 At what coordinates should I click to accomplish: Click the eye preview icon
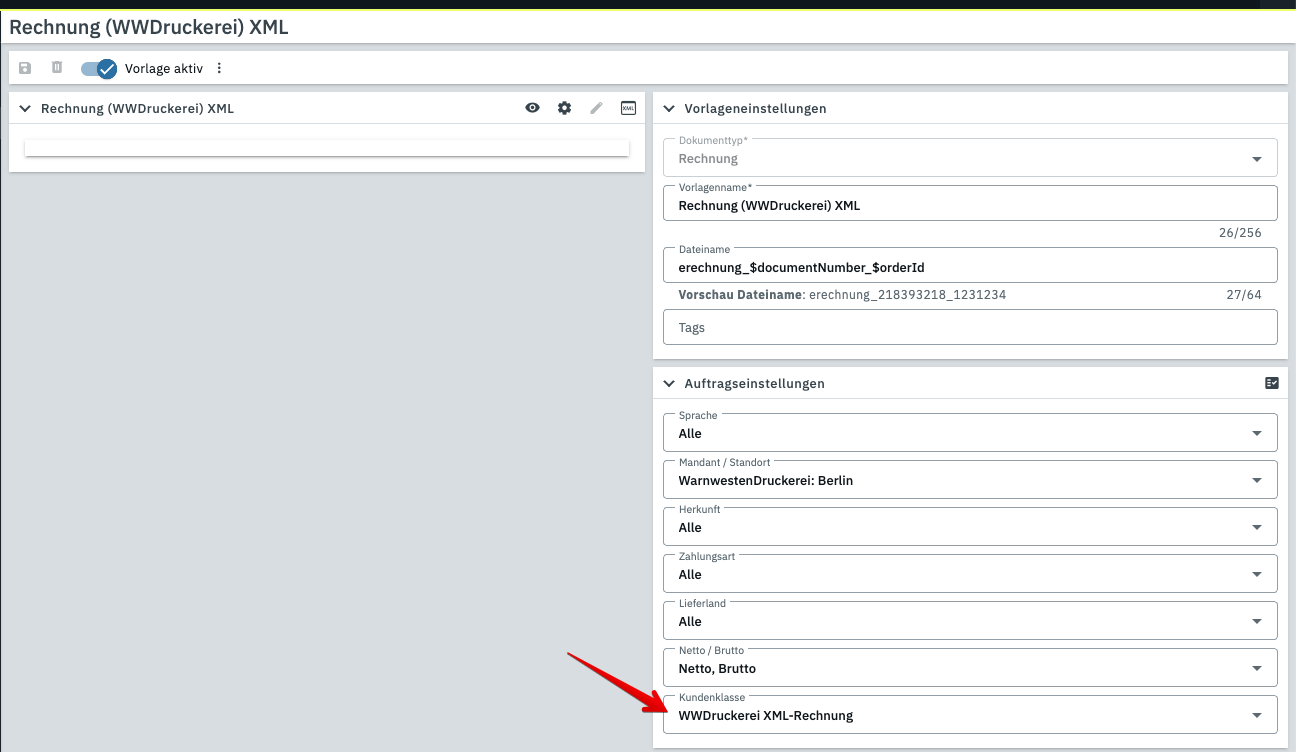pos(533,108)
